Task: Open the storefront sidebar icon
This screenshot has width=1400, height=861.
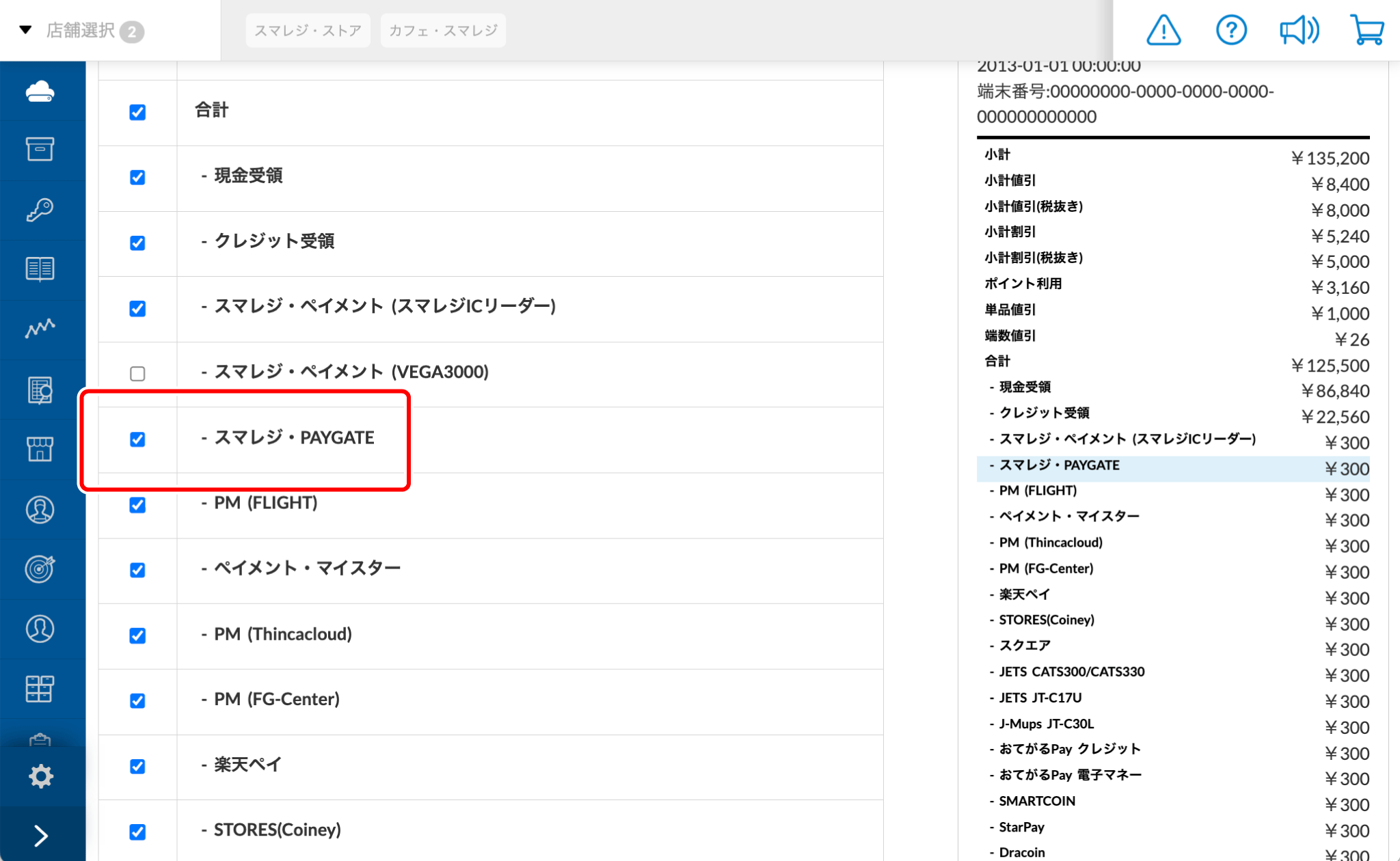Action: [40, 449]
